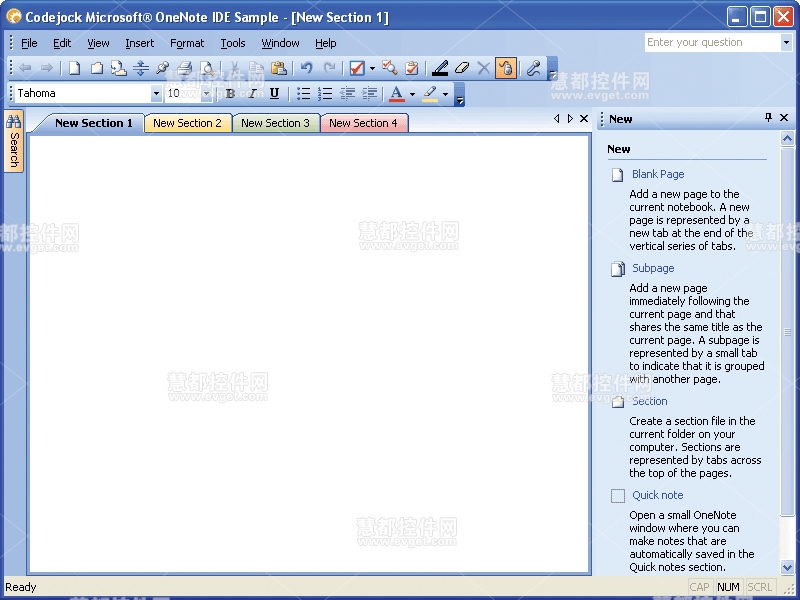
Task: Click the Print icon
Action: tap(185, 68)
